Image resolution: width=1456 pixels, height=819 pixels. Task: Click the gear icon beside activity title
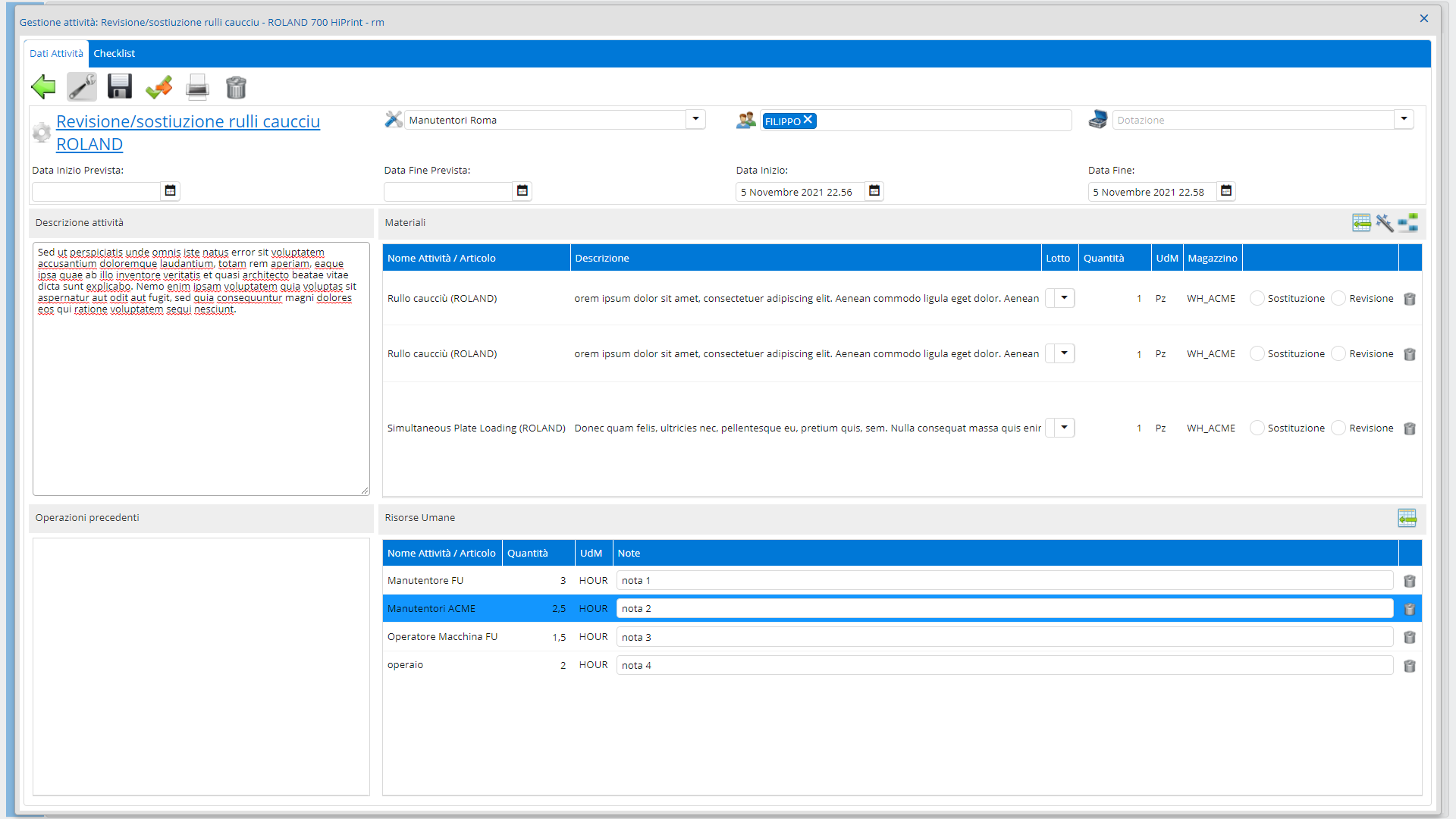(x=42, y=133)
